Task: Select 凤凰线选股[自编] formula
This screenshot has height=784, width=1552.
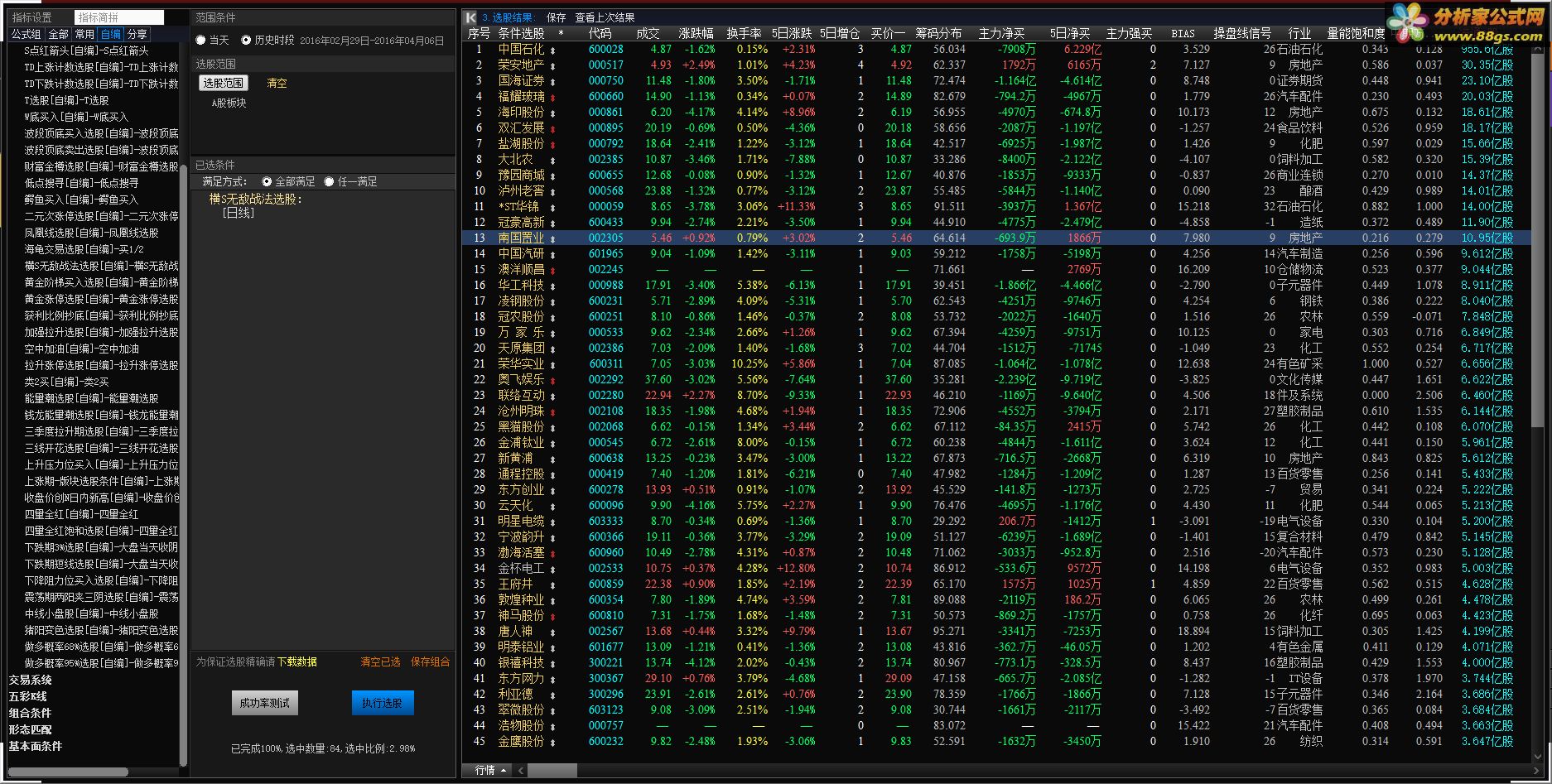Action: [91, 233]
